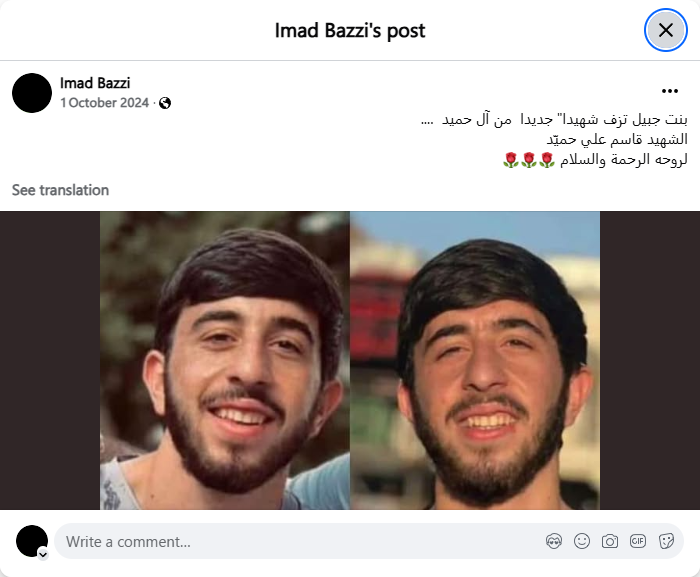
Task: Open the three-dot post options menu
Action: click(670, 91)
